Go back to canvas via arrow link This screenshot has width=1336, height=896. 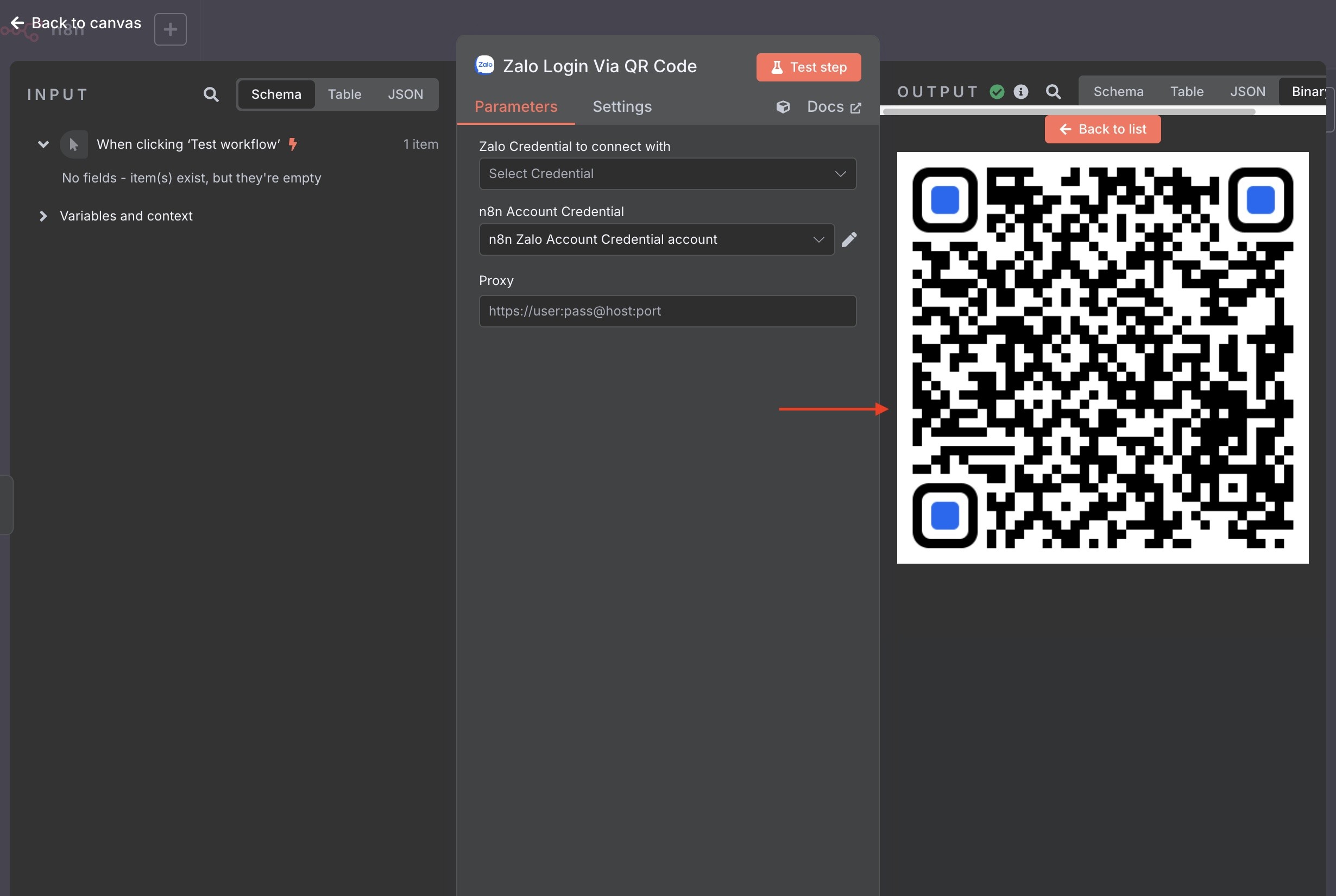[75, 23]
